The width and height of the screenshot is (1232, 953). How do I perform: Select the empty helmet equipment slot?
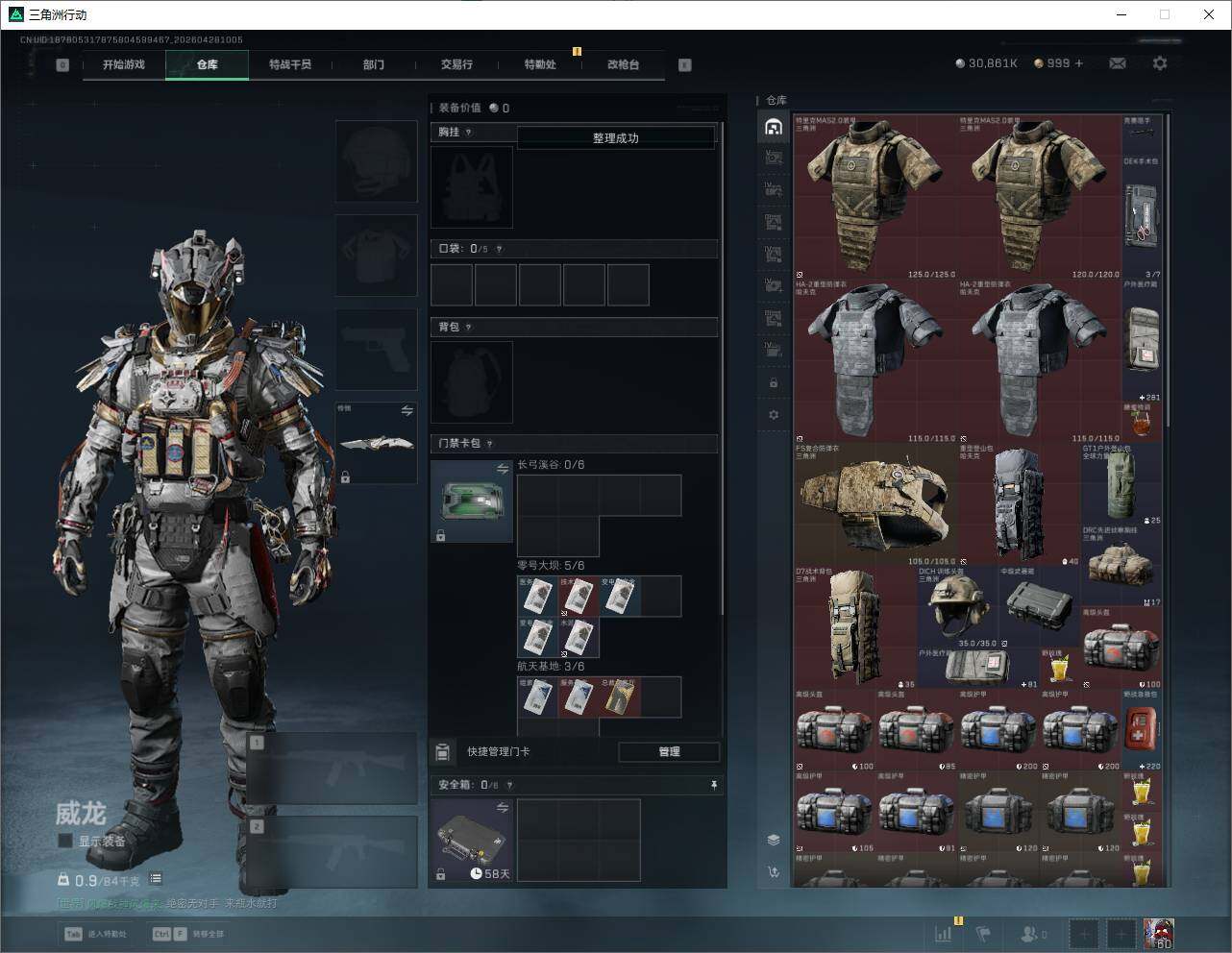pyautogui.click(x=376, y=161)
